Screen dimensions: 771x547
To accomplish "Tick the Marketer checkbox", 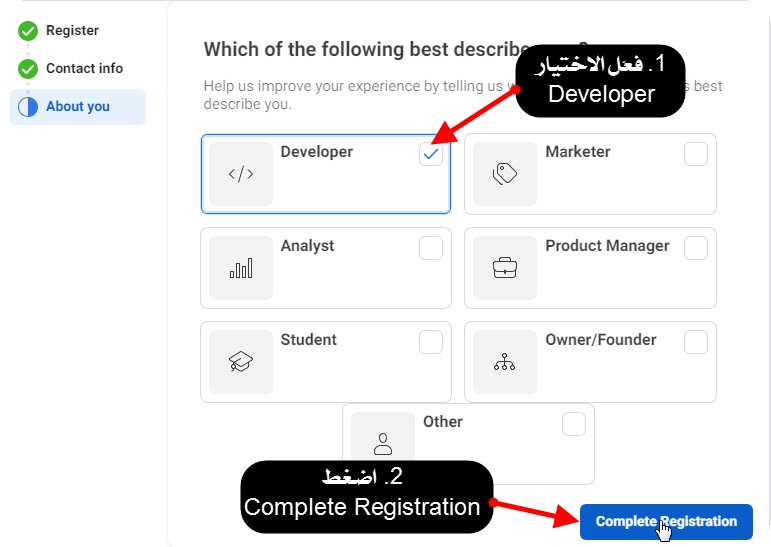I will point(695,154).
